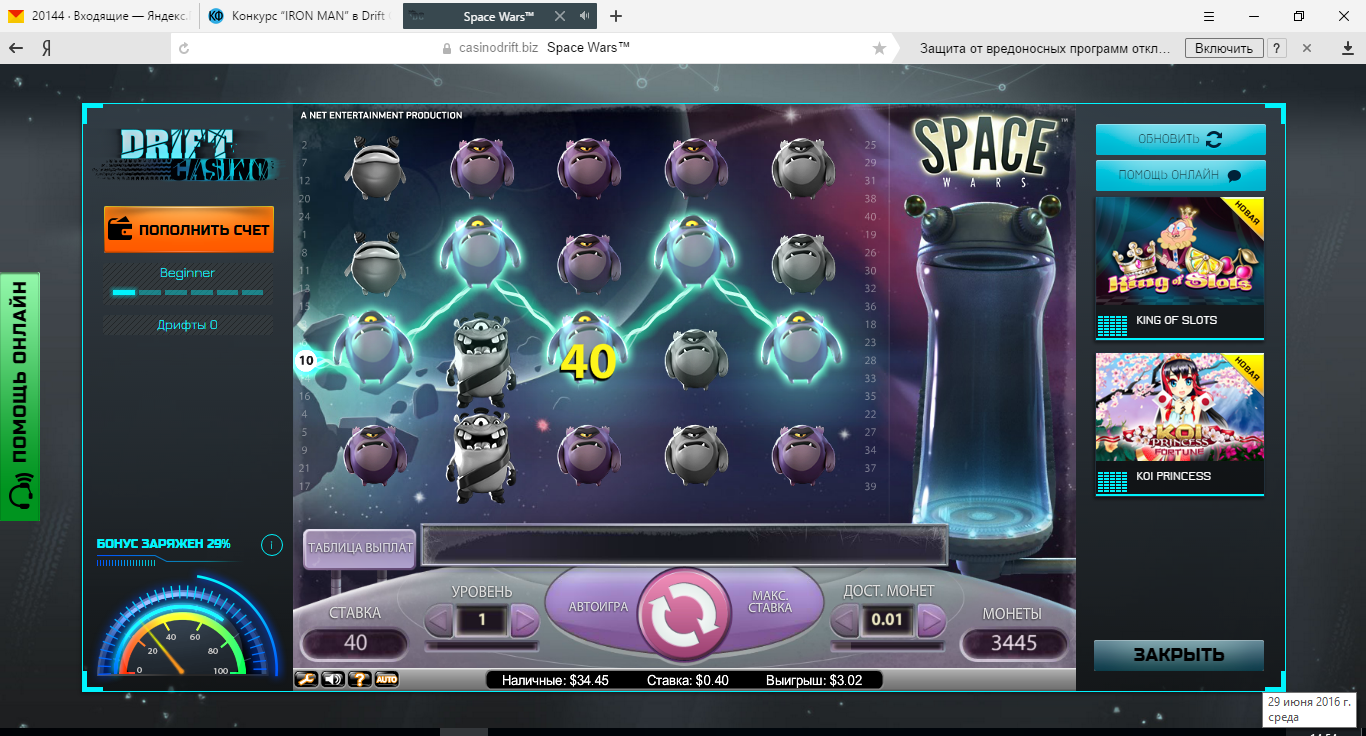The width and height of the screenshot is (1366, 736).
Task: Click the Beginner rank label
Action: coord(187,273)
